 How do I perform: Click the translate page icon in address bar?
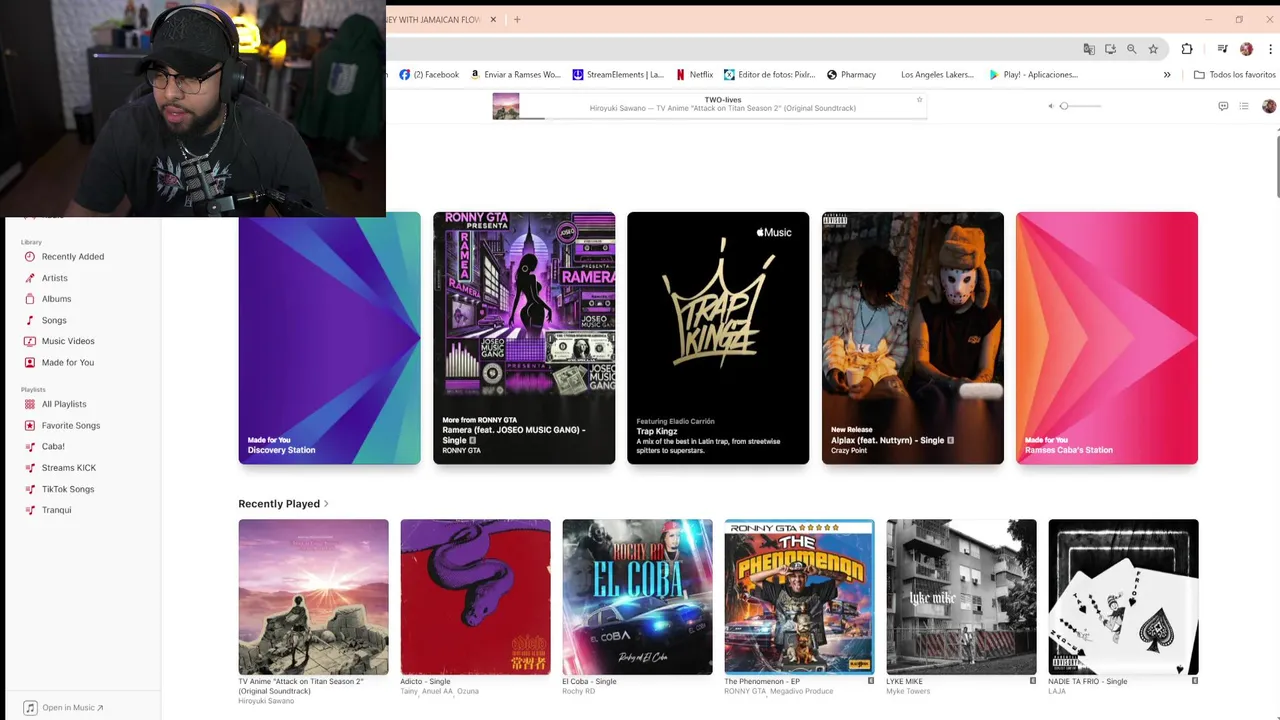tap(1089, 49)
